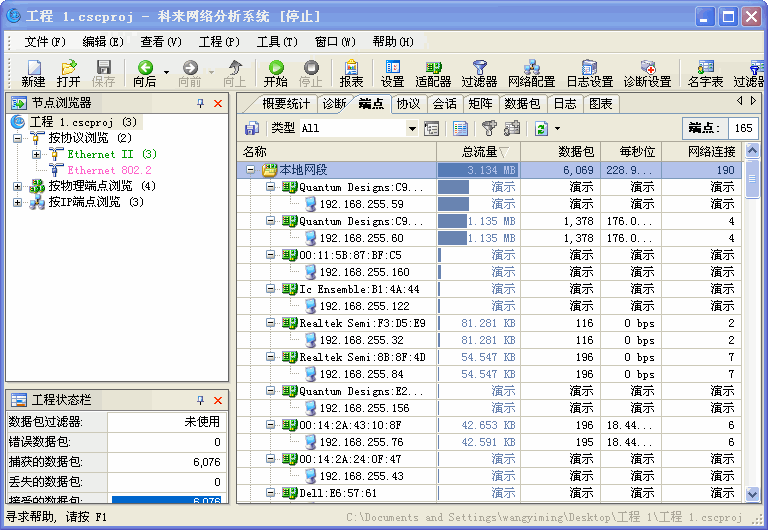
Task: Close the 节点浏览器 panel
Action: click(218, 103)
